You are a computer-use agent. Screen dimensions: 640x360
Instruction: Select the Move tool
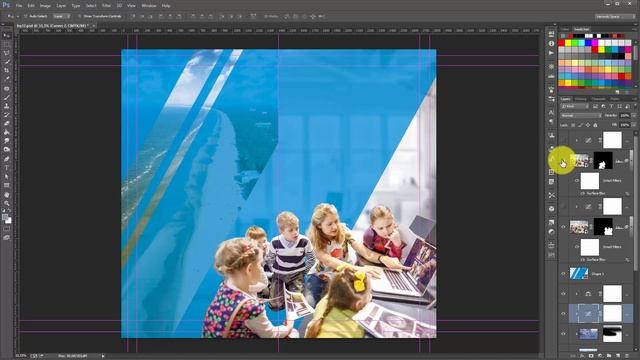coord(7,36)
